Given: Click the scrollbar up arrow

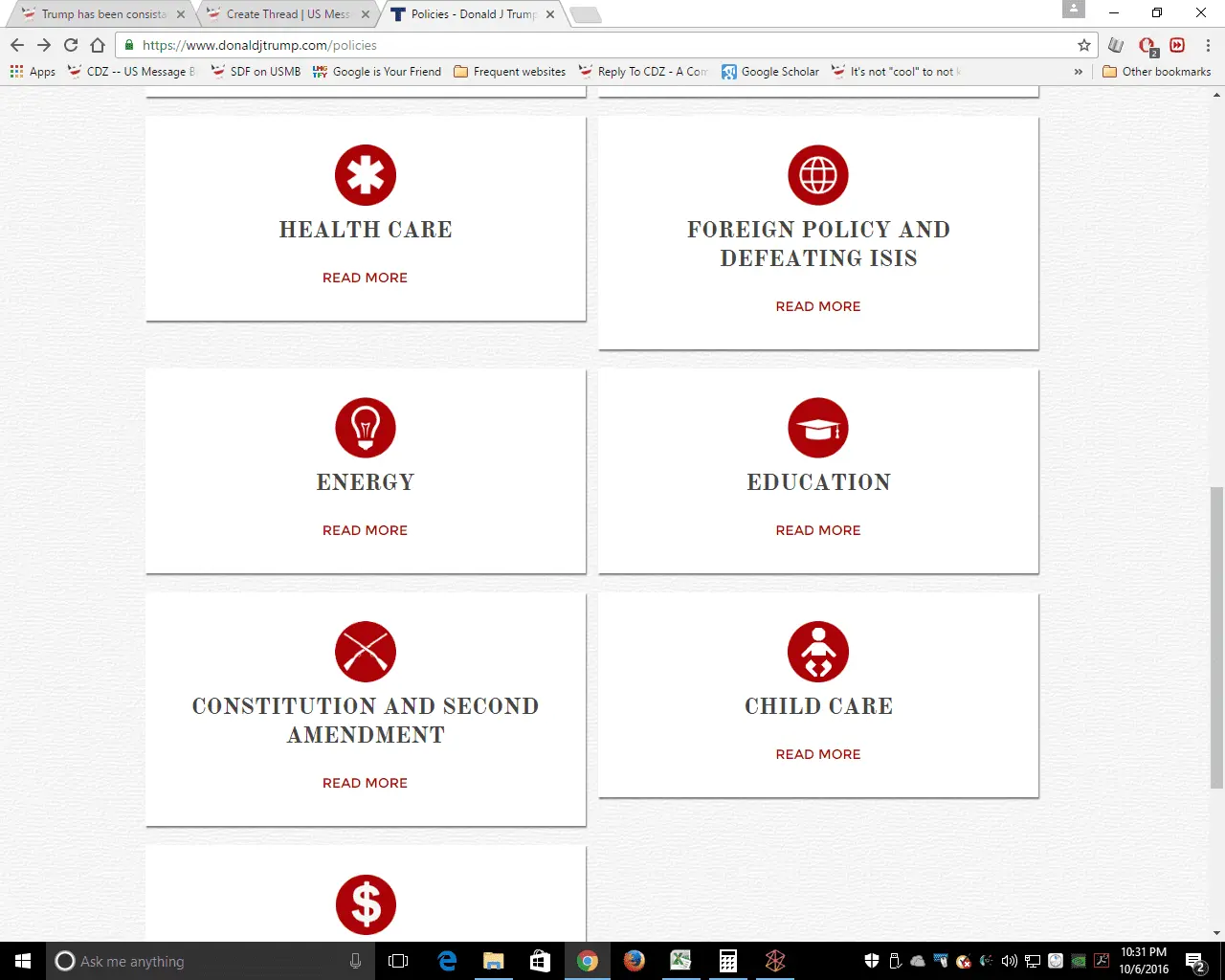Looking at the screenshot, I should 1216,95.
